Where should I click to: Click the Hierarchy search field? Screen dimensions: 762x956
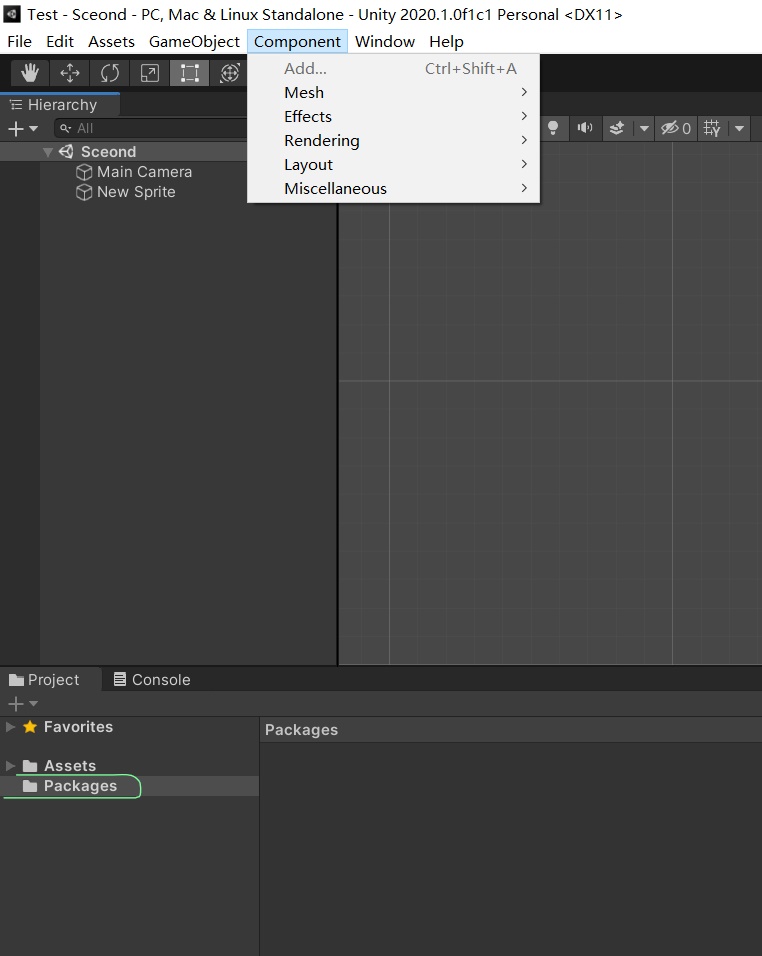(150, 128)
